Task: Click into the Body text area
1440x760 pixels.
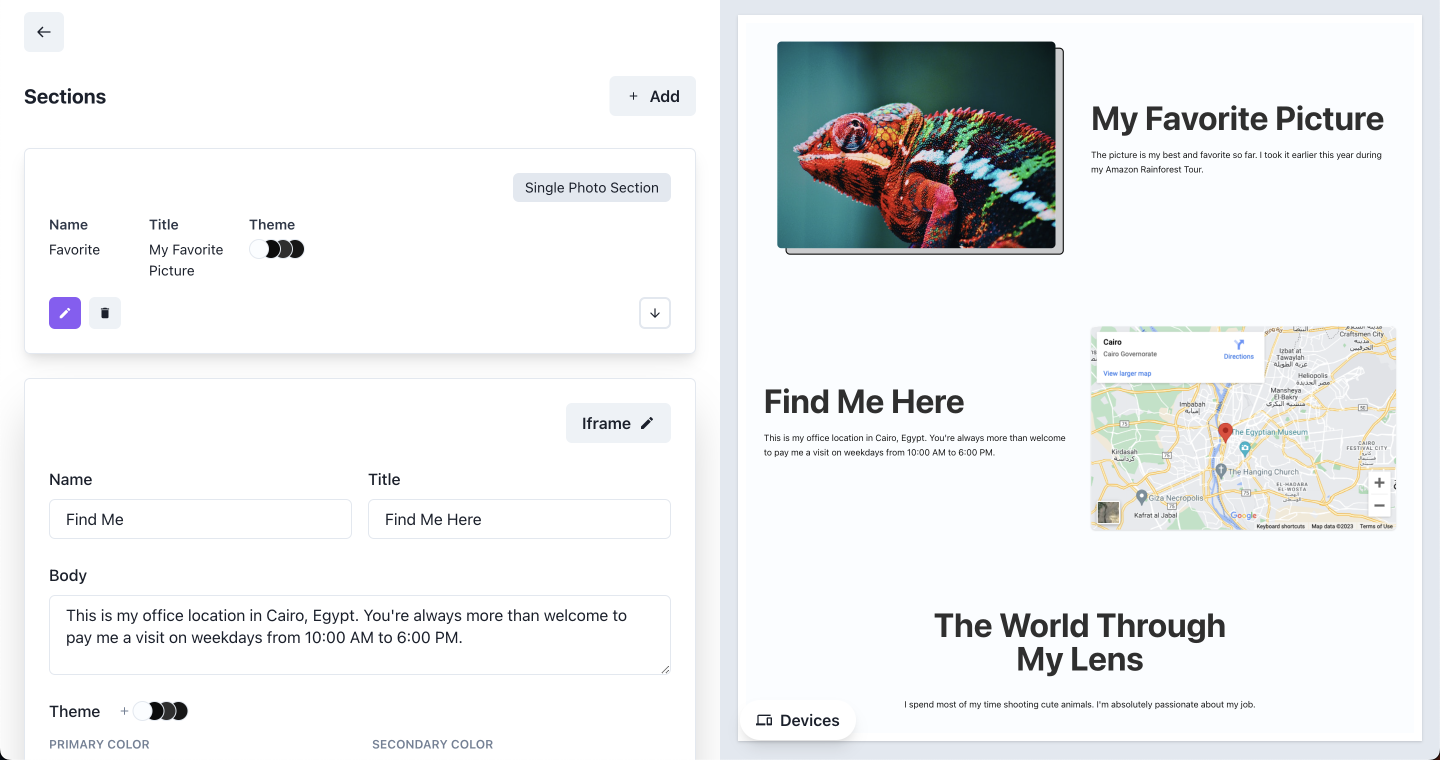Action: click(359, 634)
